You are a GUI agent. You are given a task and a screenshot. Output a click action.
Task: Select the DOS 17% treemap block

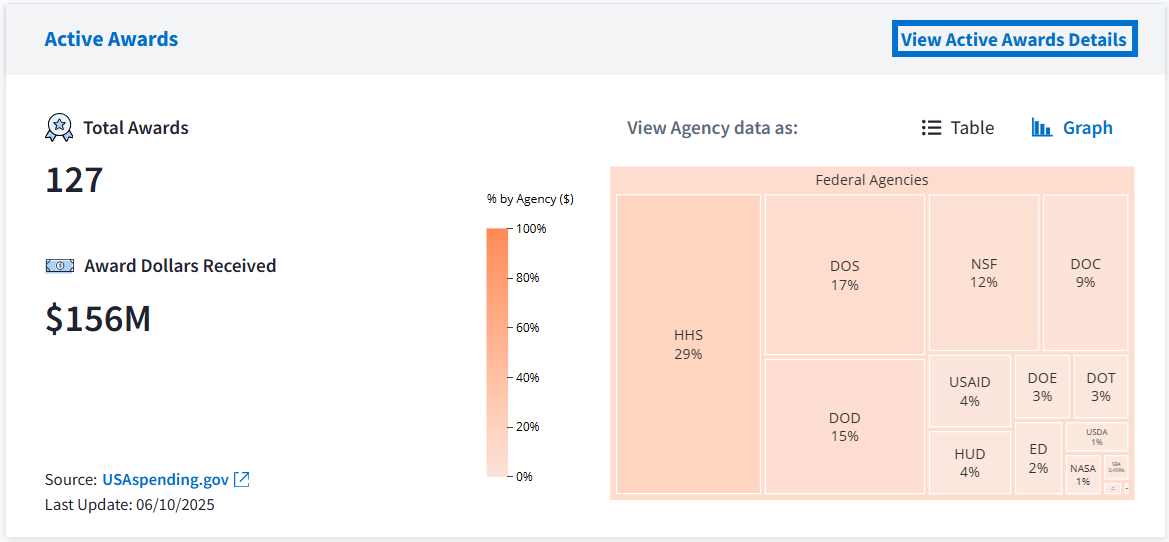pyautogui.click(x=844, y=275)
